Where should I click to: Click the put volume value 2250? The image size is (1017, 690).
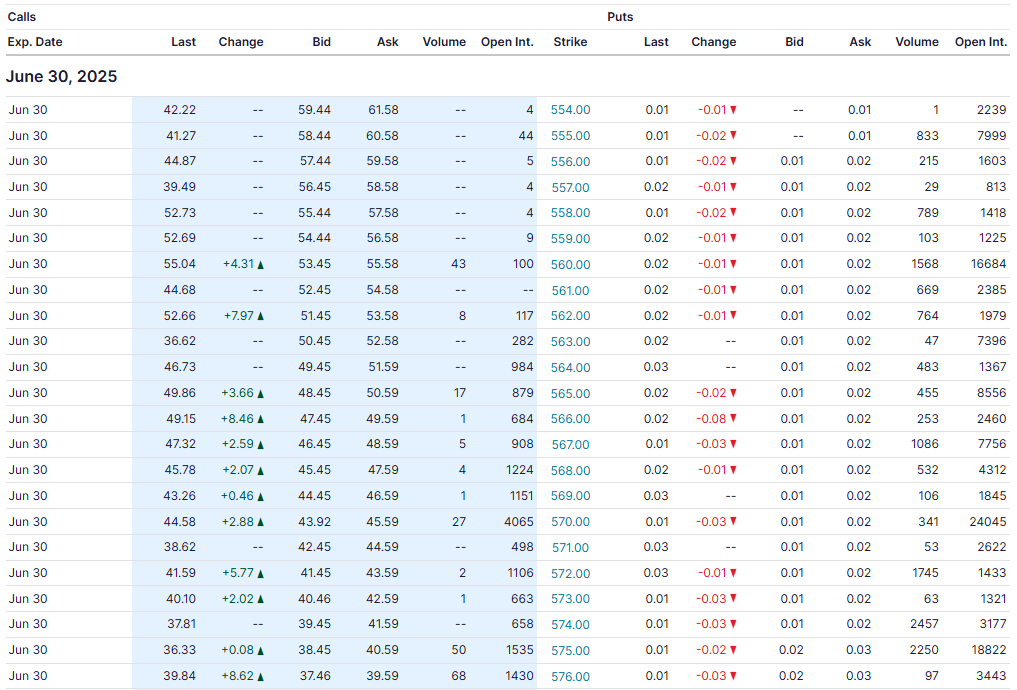(x=924, y=650)
